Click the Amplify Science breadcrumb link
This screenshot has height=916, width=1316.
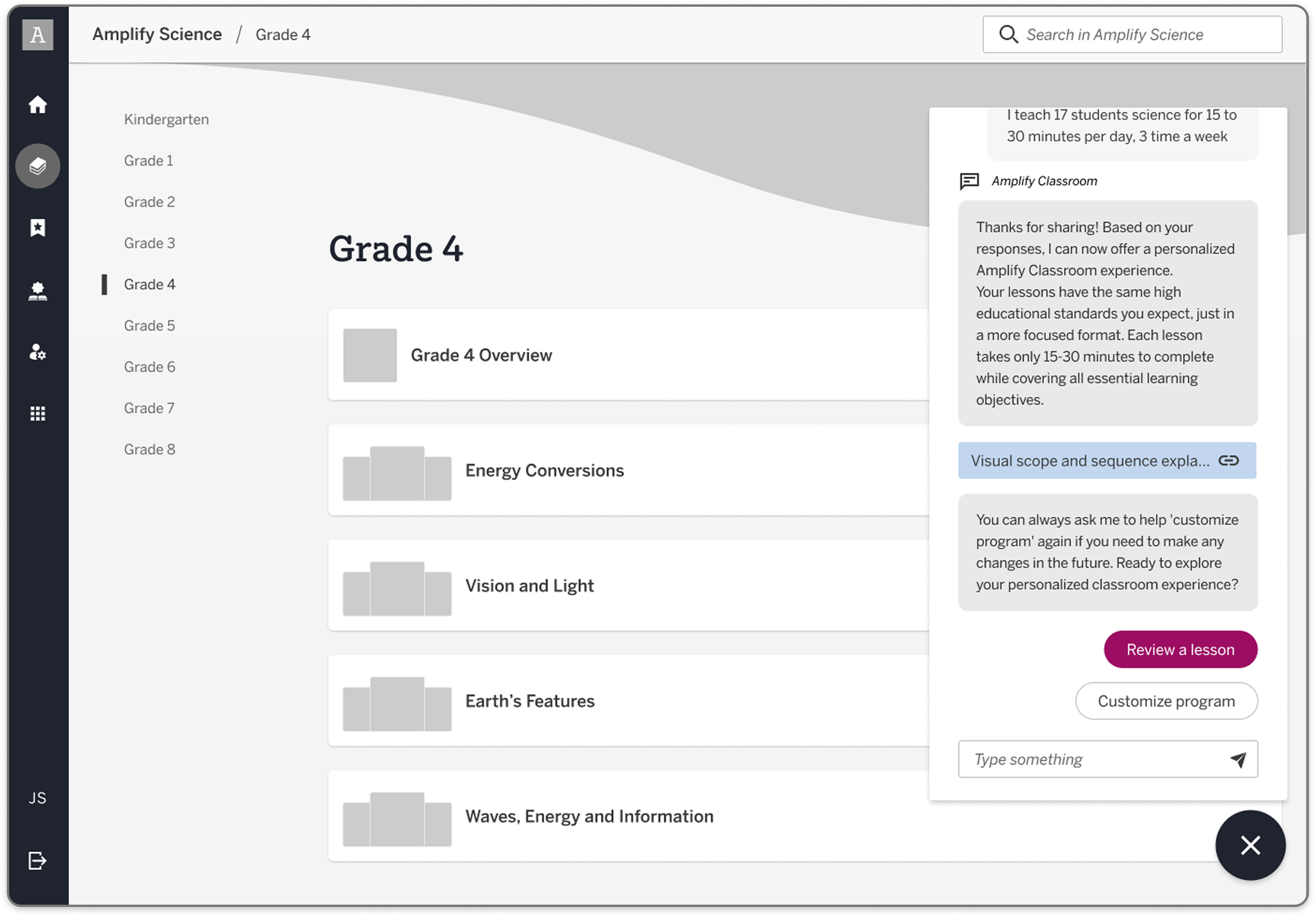(x=157, y=34)
